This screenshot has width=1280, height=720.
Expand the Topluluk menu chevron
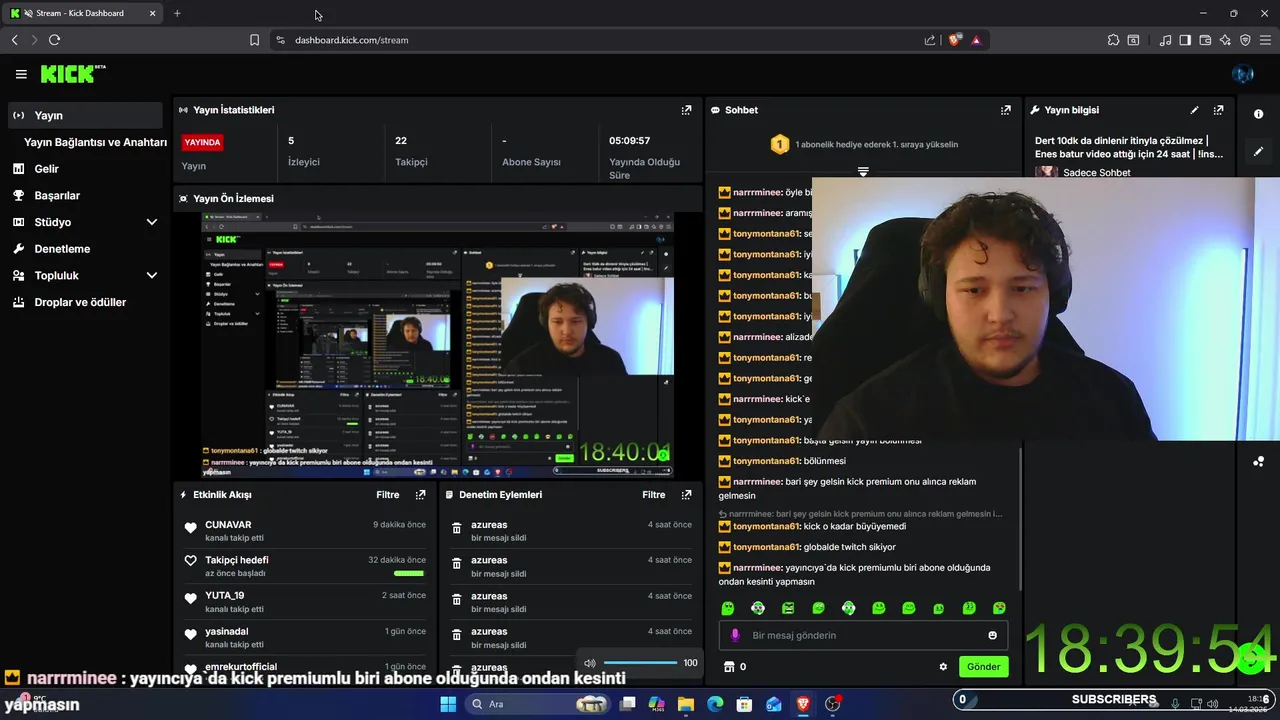coord(152,275)
